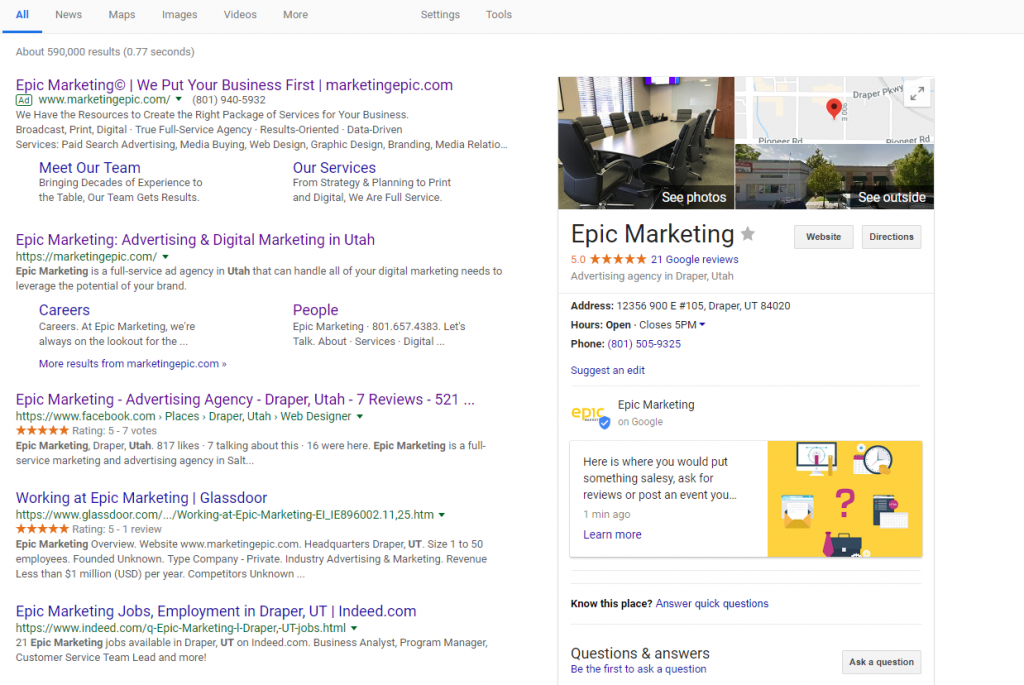Switch to the Images tab
Viewport: 1024px width, 685px height.
tap(180, 14)
